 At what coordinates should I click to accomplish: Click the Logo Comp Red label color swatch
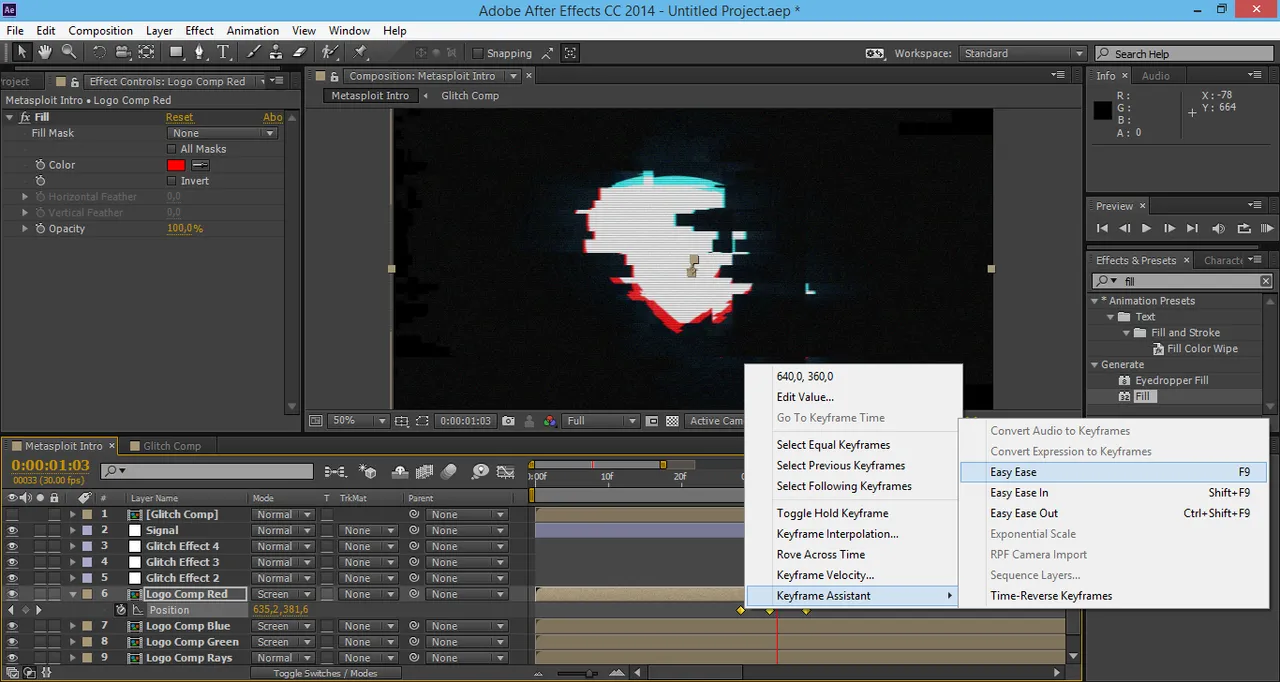pos(87,594)
